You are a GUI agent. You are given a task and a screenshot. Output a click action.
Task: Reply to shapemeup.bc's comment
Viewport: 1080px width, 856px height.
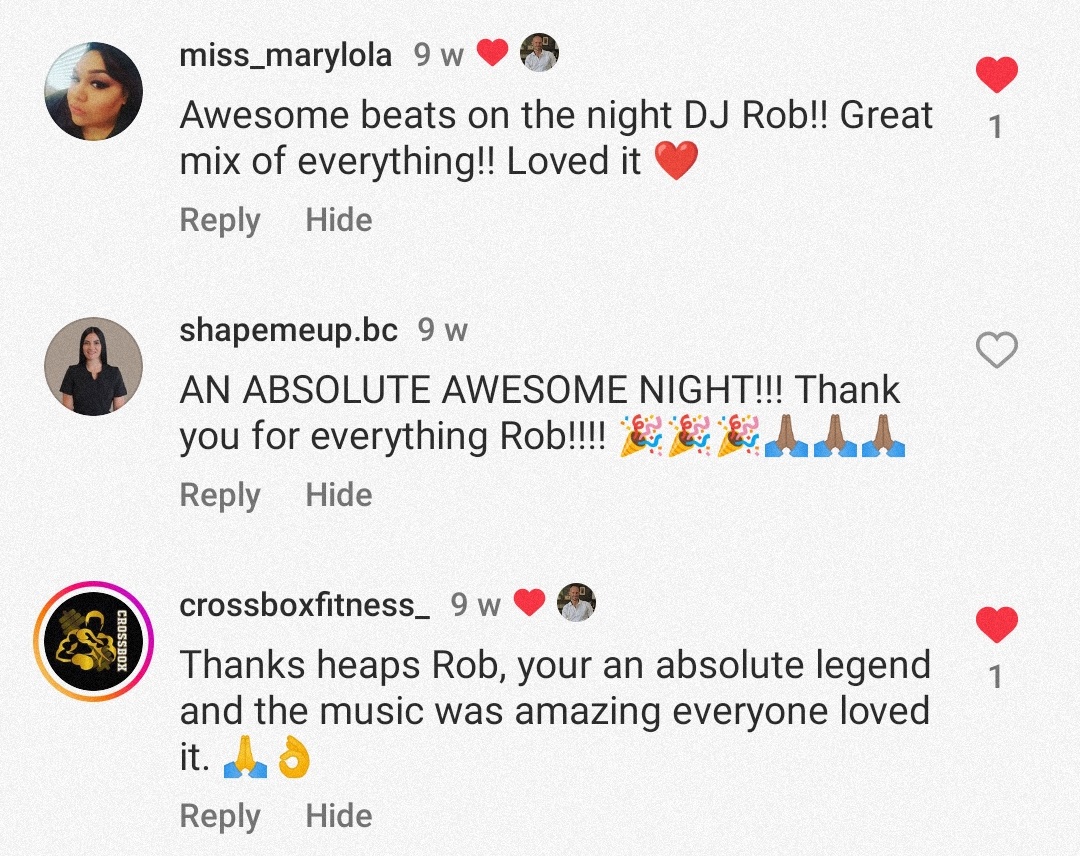tap(220, 495)
